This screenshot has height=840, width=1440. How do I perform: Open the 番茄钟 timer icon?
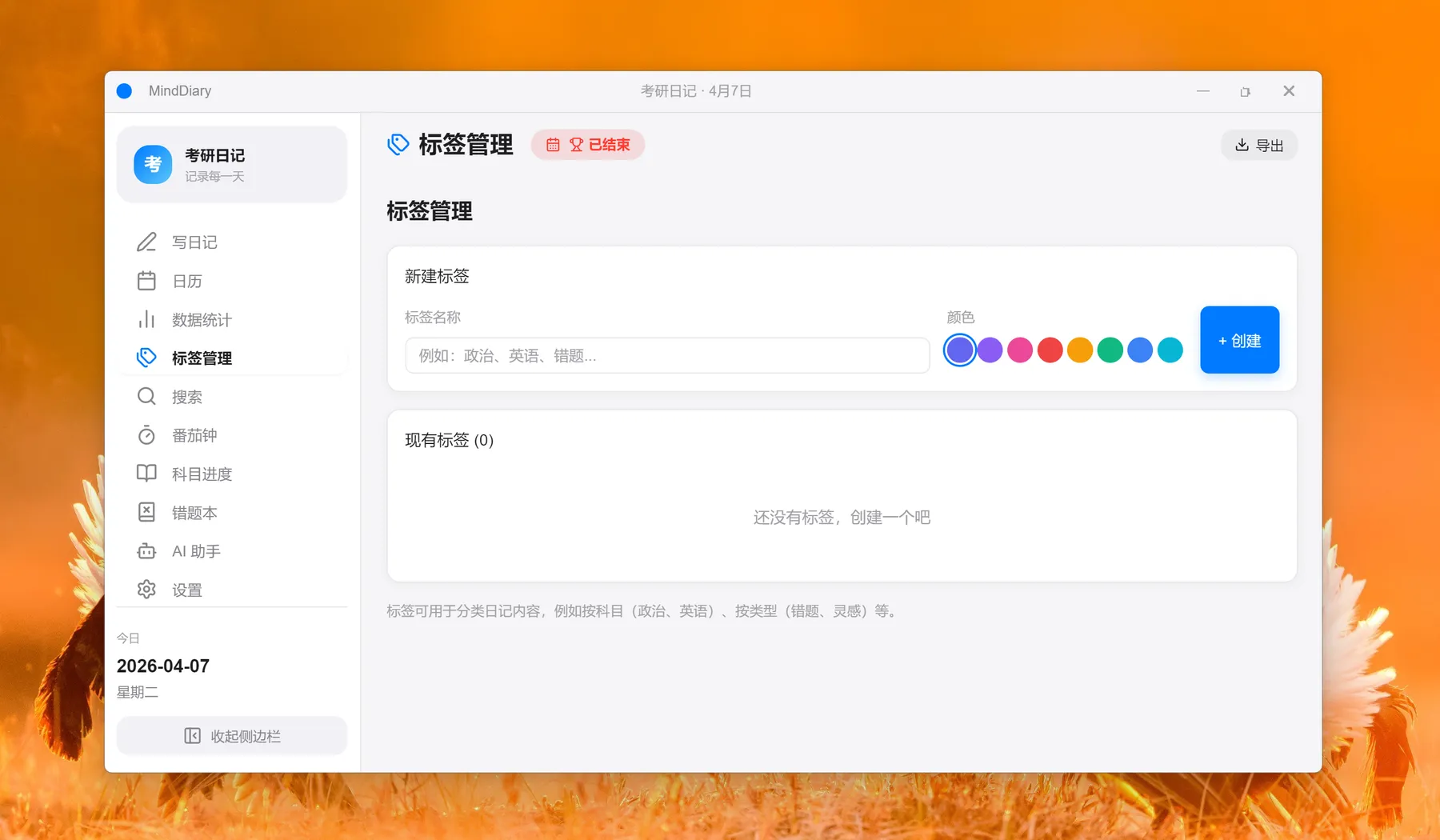click(146, 435)
